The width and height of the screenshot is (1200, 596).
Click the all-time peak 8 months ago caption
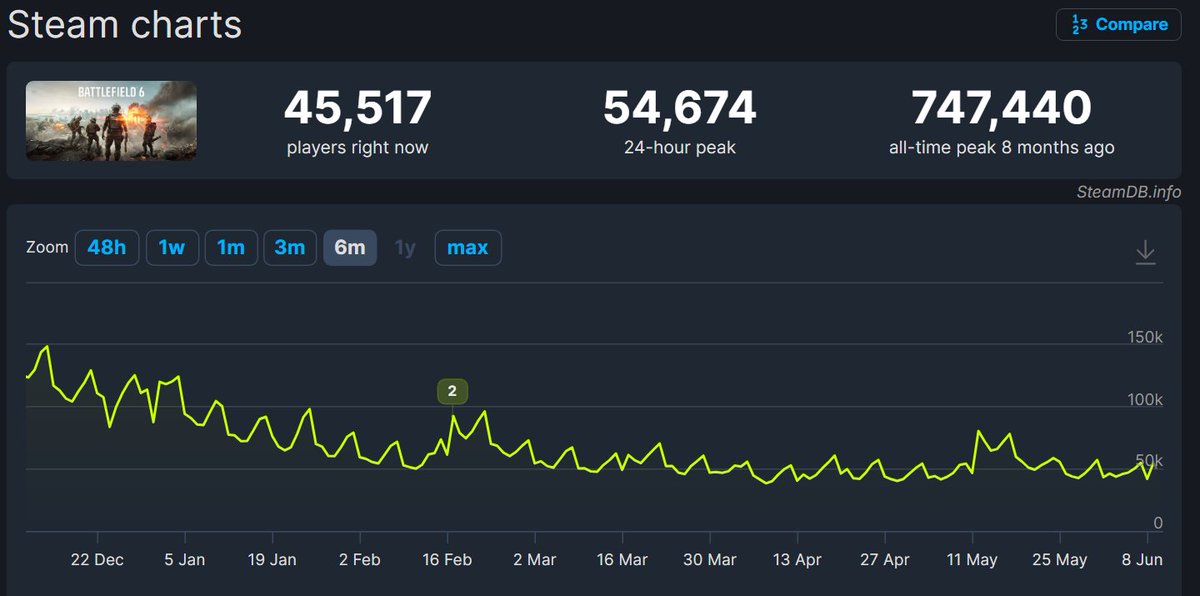click(1002, 148)
